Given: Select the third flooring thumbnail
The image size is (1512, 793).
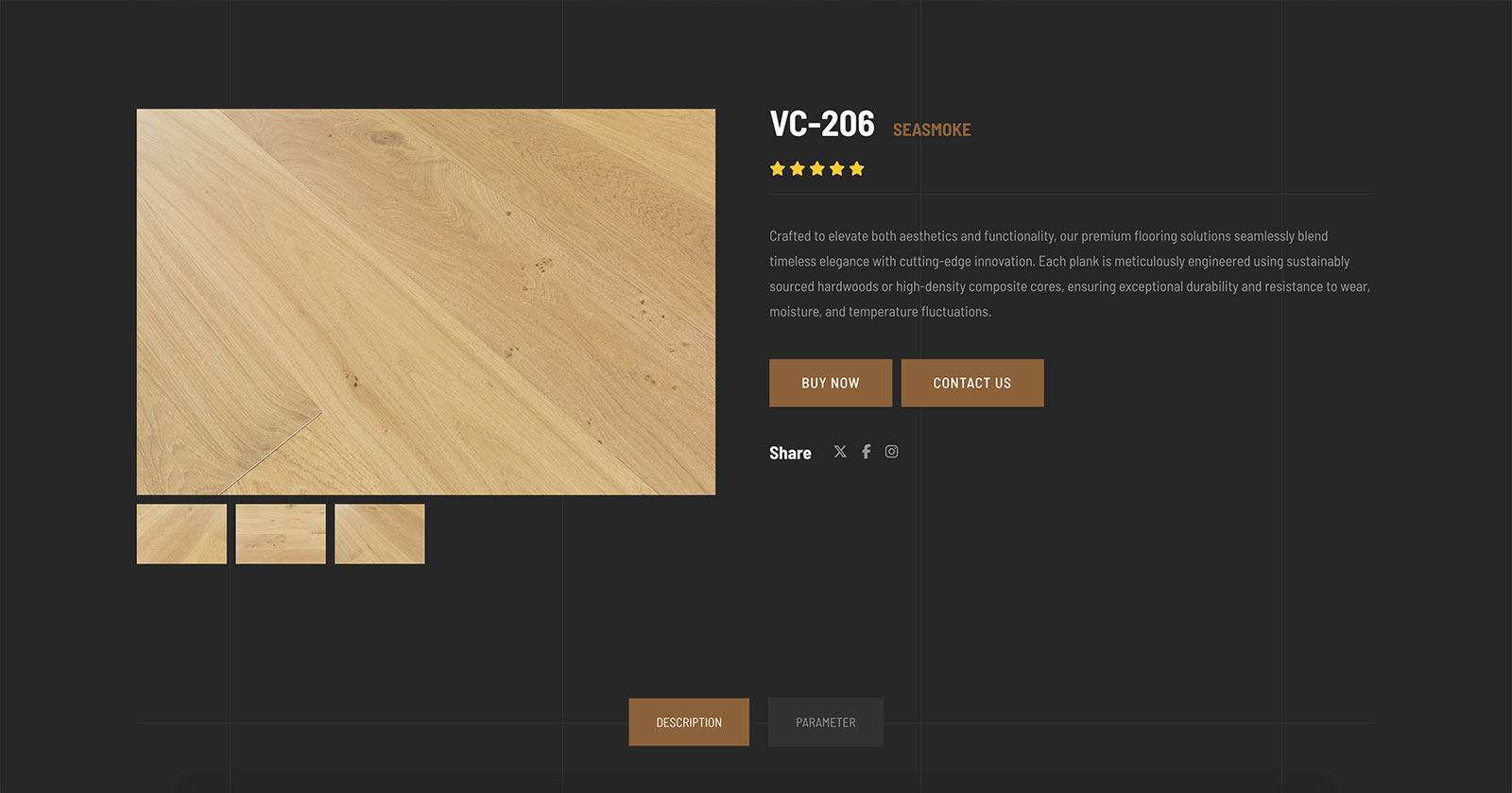Looking at the screenshot, I should 380,534.
